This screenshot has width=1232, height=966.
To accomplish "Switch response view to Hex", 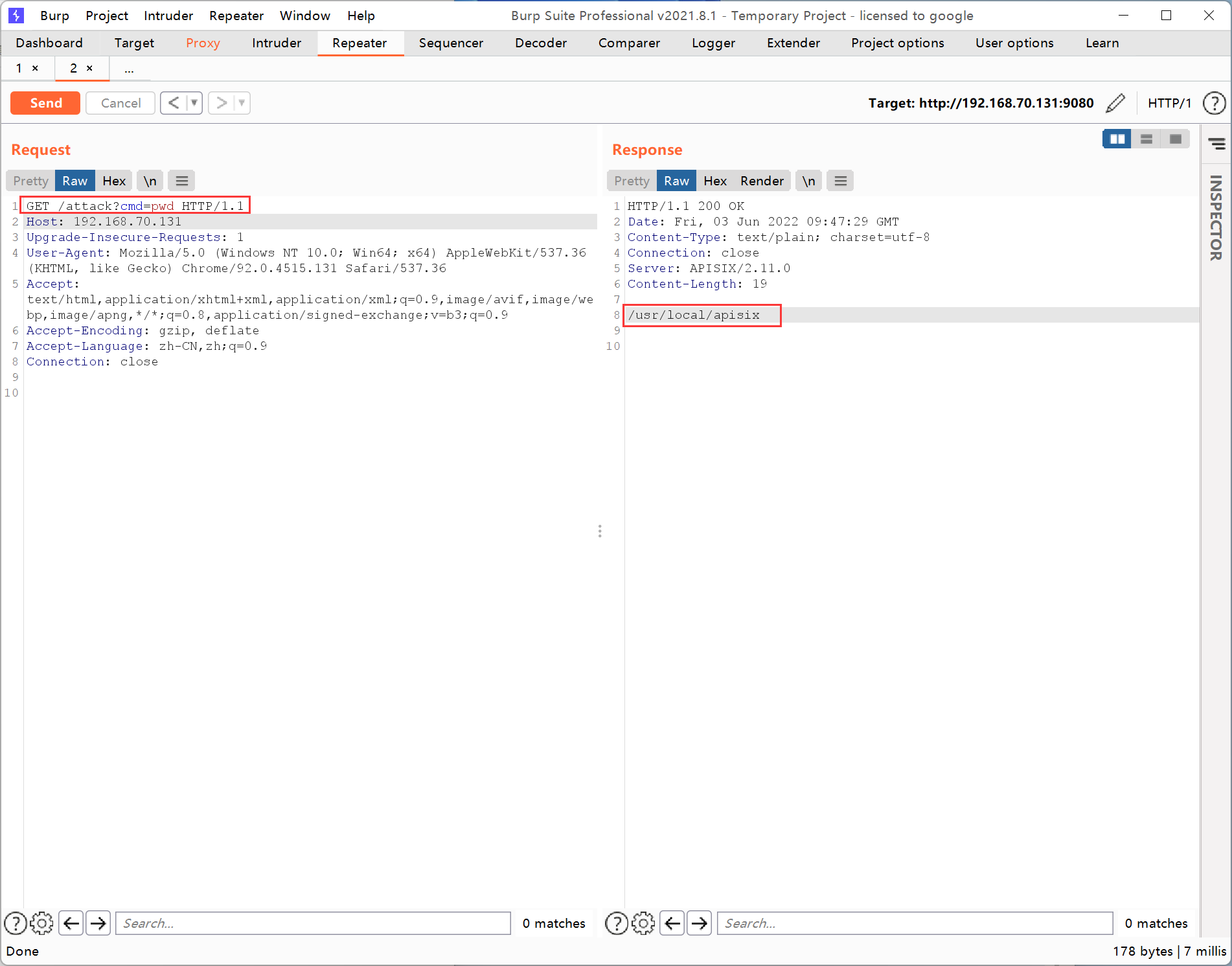I will tap(715, 181).
